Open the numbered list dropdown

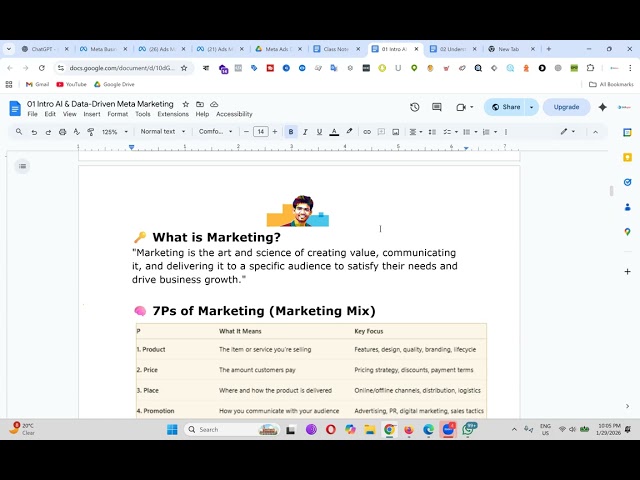[x=489, y=131]
